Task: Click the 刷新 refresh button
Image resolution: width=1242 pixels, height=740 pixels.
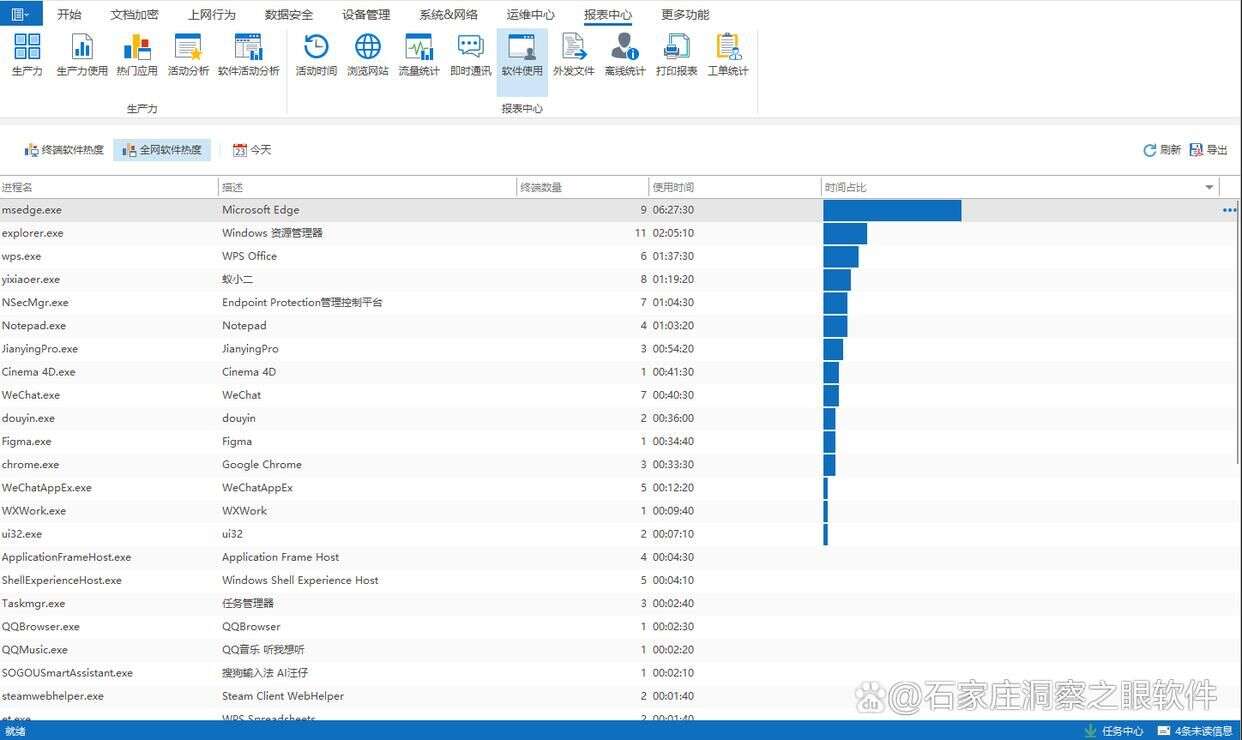Action: (1162, 150)
